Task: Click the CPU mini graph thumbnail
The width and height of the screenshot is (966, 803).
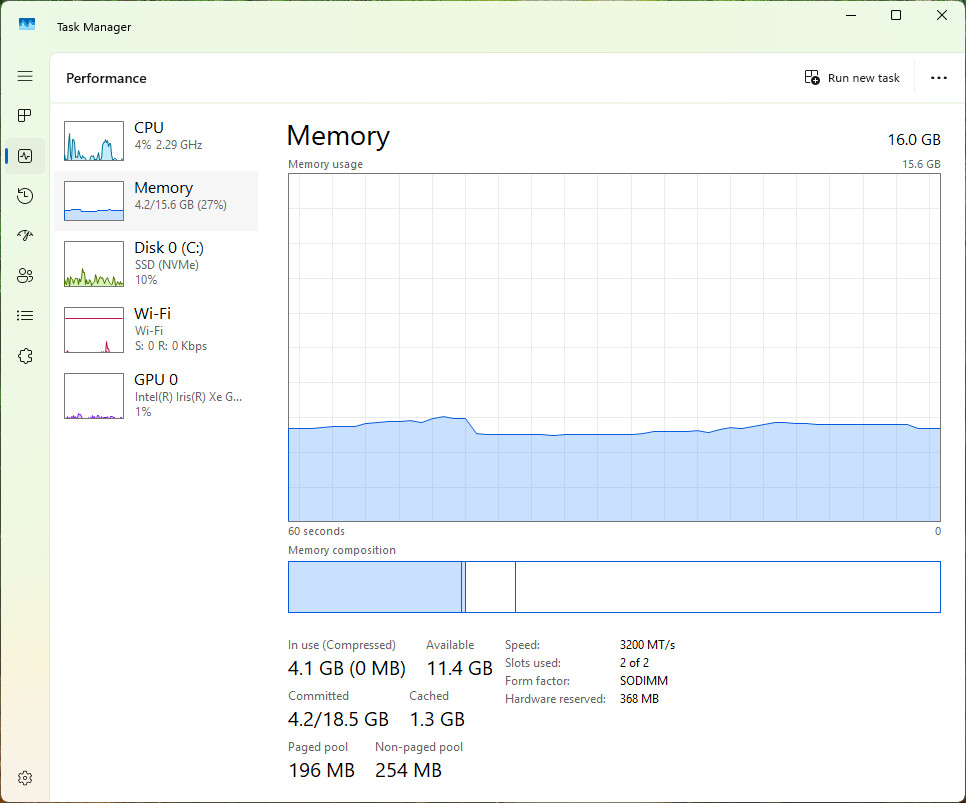Action: pos(94,141)
